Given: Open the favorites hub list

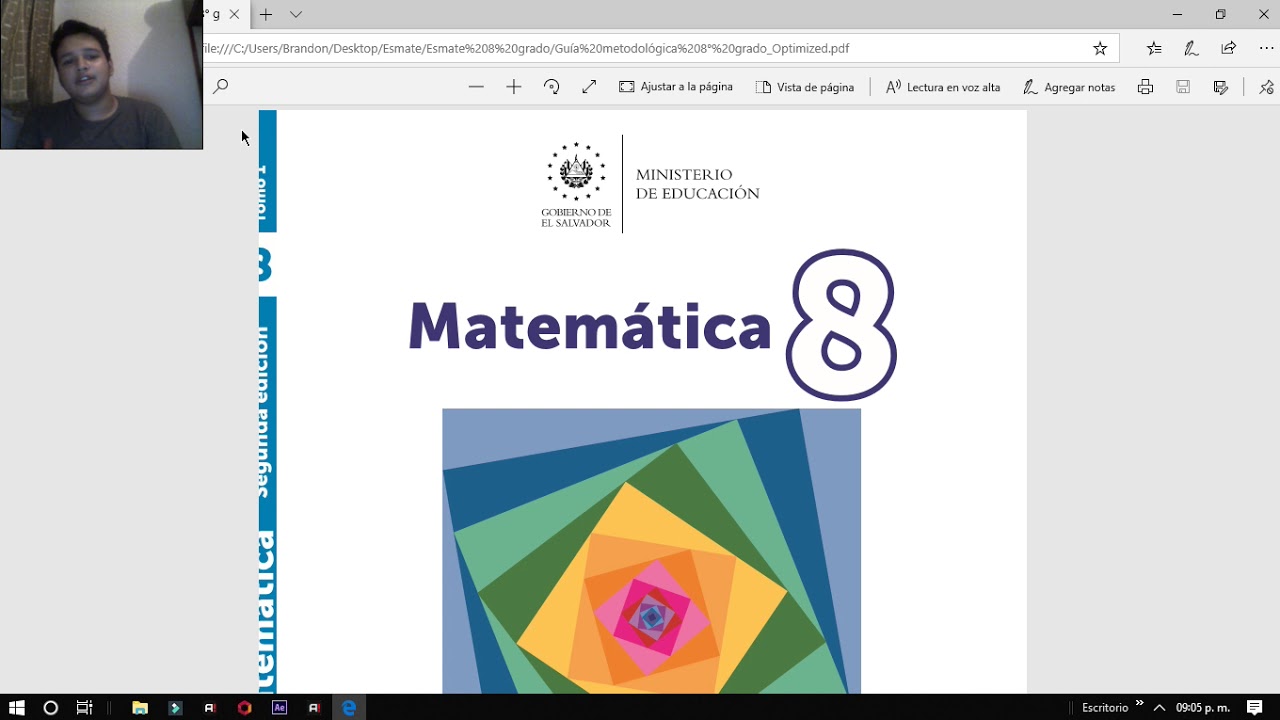Looking at the screenshot, I should point(1154,48).
